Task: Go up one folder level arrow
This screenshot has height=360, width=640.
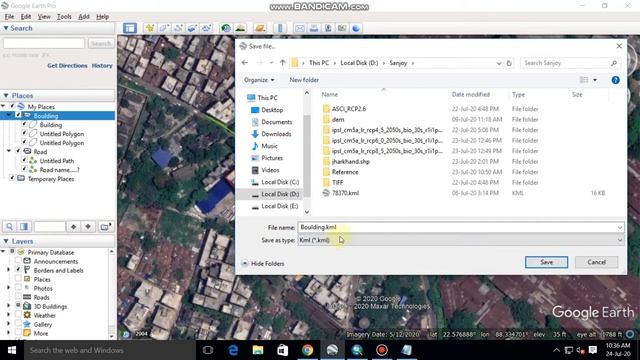Action: (x=282, y=63)
